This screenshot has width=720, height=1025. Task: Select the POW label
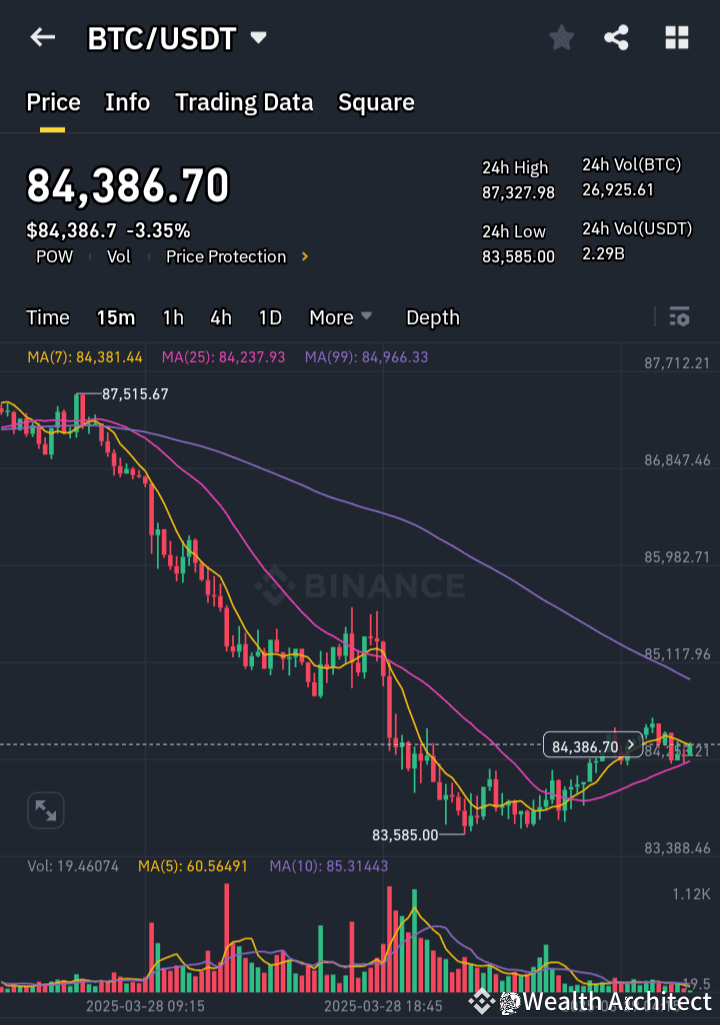[x=54, y=256]
